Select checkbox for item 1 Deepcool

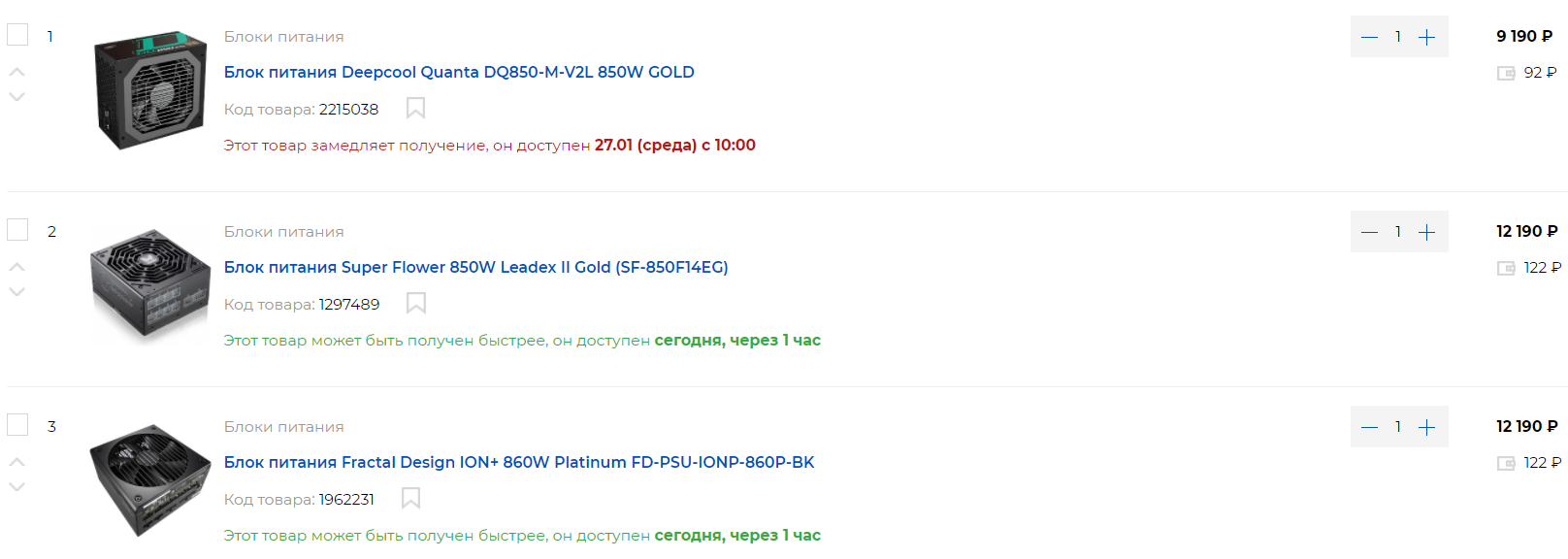pyautogui.click(x=17, y=35)
